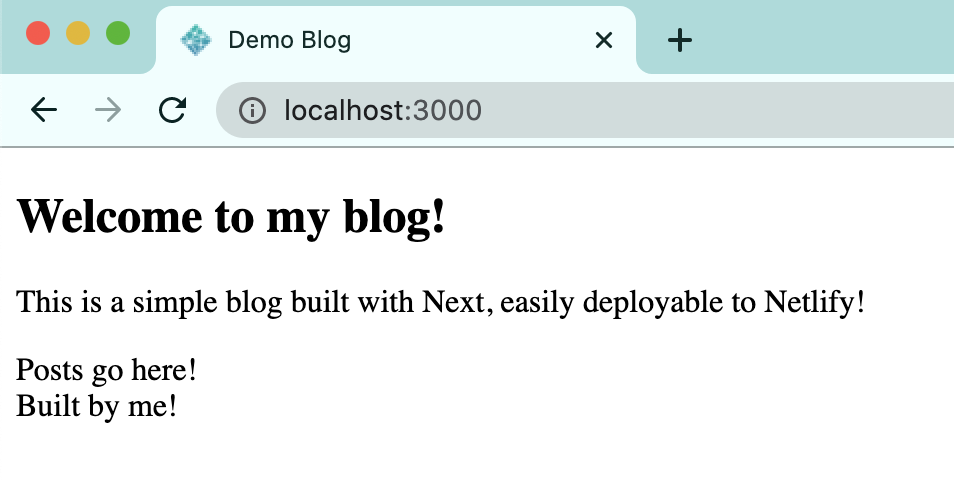
Task: Click the word "Netlify" in the description
Action: 810,301
